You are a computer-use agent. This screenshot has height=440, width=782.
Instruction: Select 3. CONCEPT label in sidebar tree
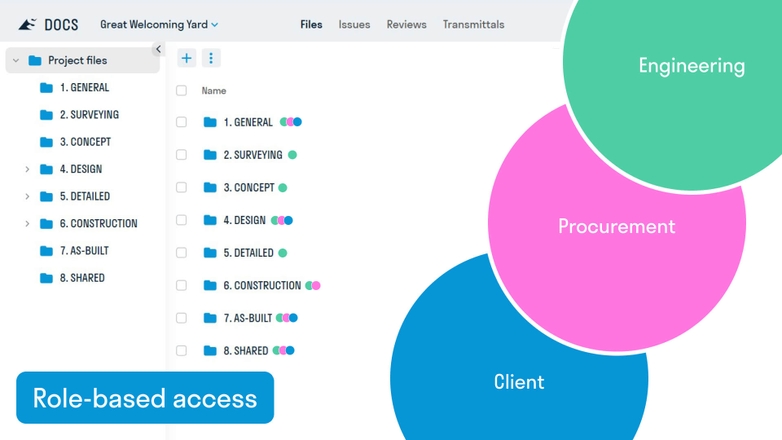[x=85, y=142]
